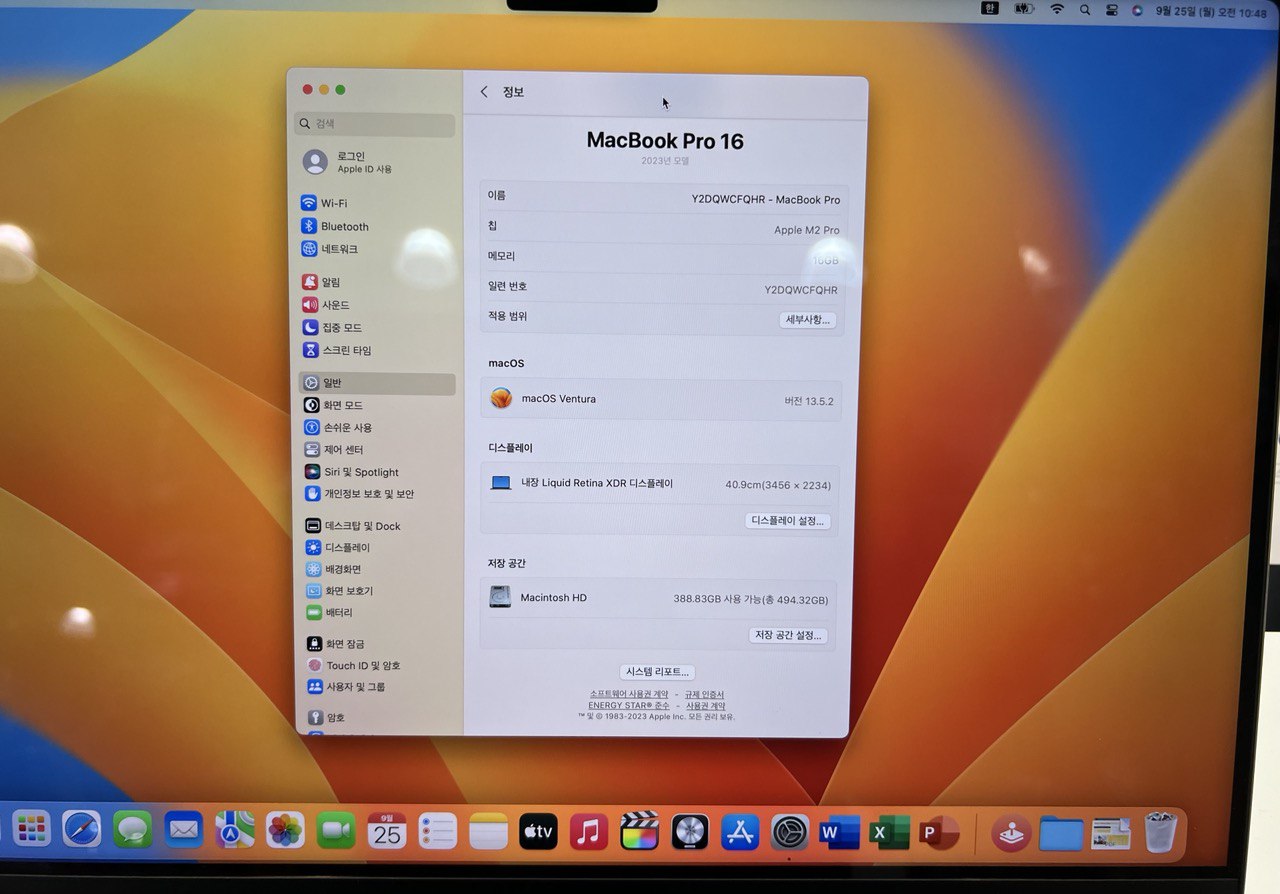Viewport: 1280px width, 894px height.
Task: Click the 세부사항... coverage details button
Action: [x=807, y=320]
